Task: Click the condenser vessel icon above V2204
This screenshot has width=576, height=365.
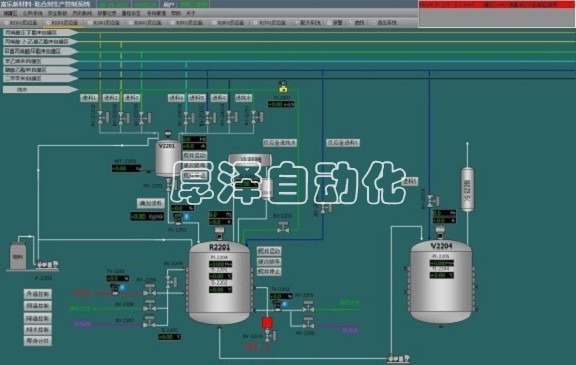Action: pyautogui.click(x=467, y=189)
